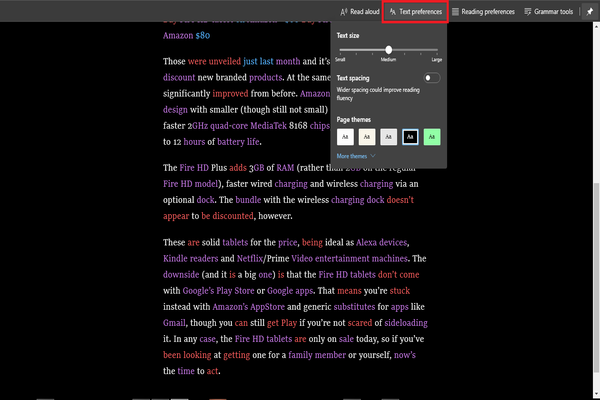This screenshot has height=400, width=600.
Task: Click the scrollbar down arrow
Action: coord(596,394)
